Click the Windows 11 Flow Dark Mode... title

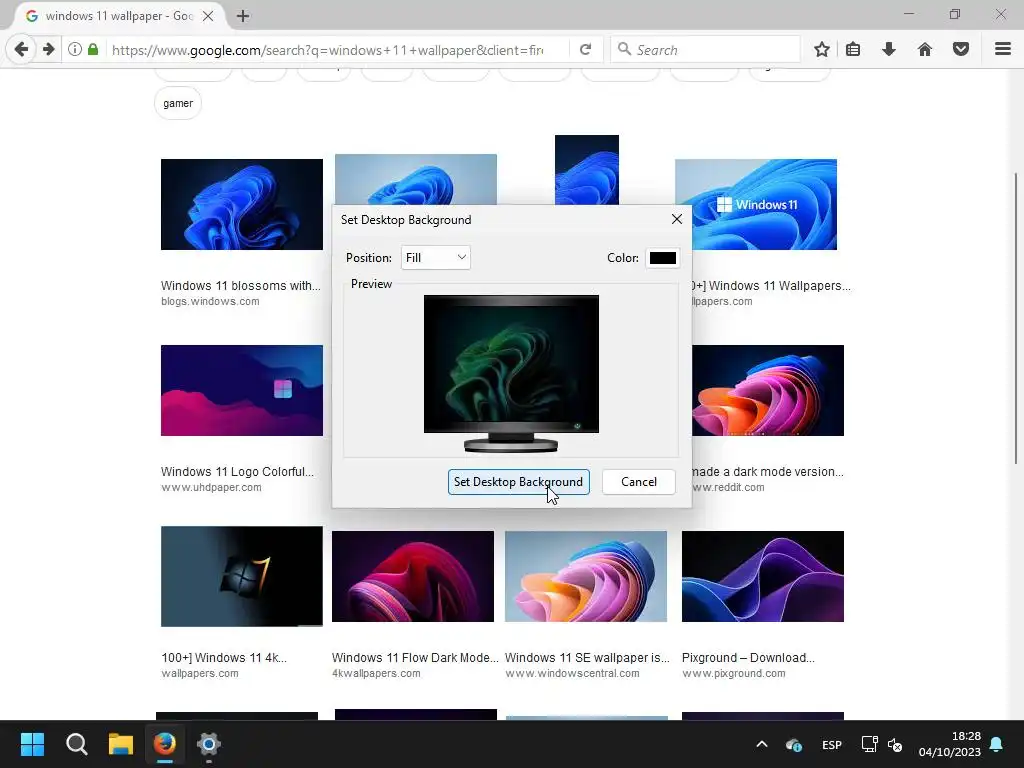tap(415, 658)
